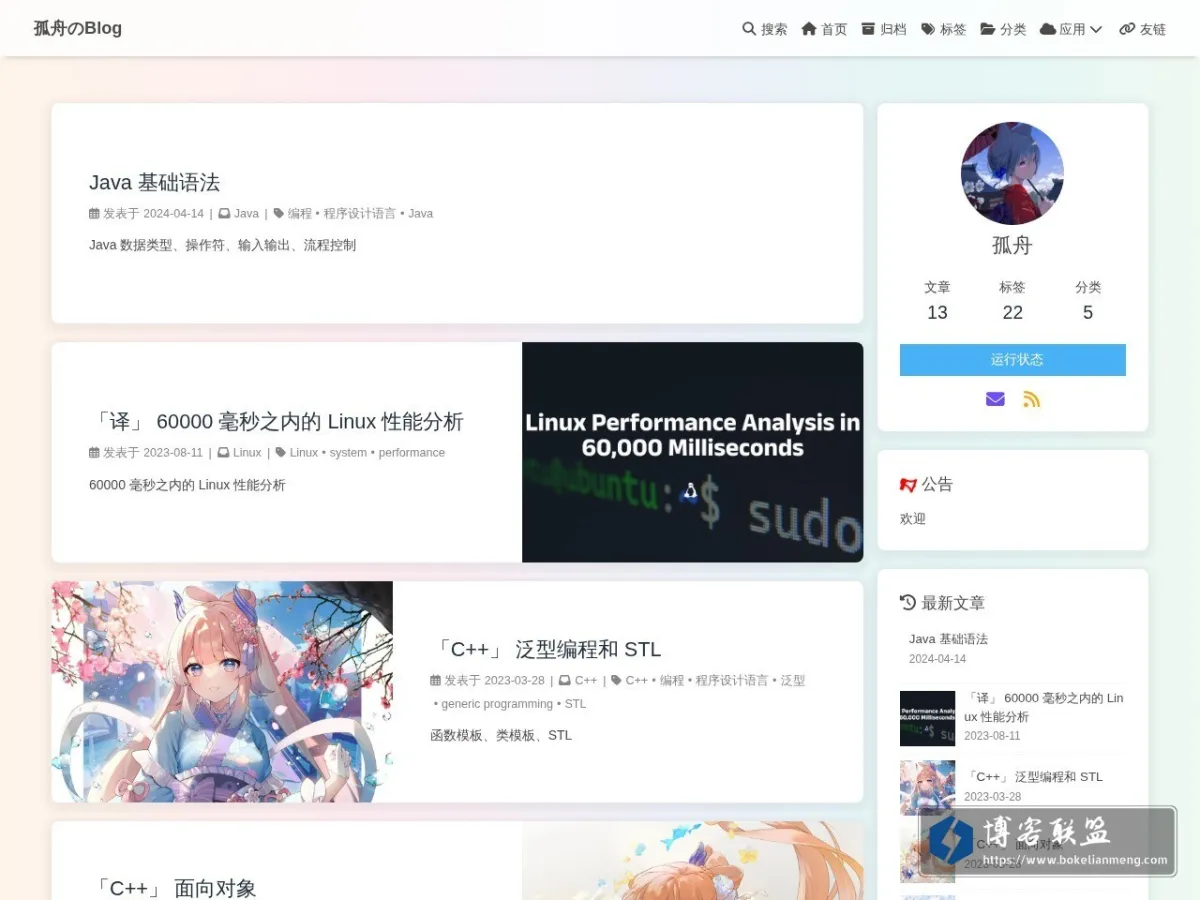Open the 友链 menu item
This screenshot has height=900, width=1200.
pos(1143,29)
